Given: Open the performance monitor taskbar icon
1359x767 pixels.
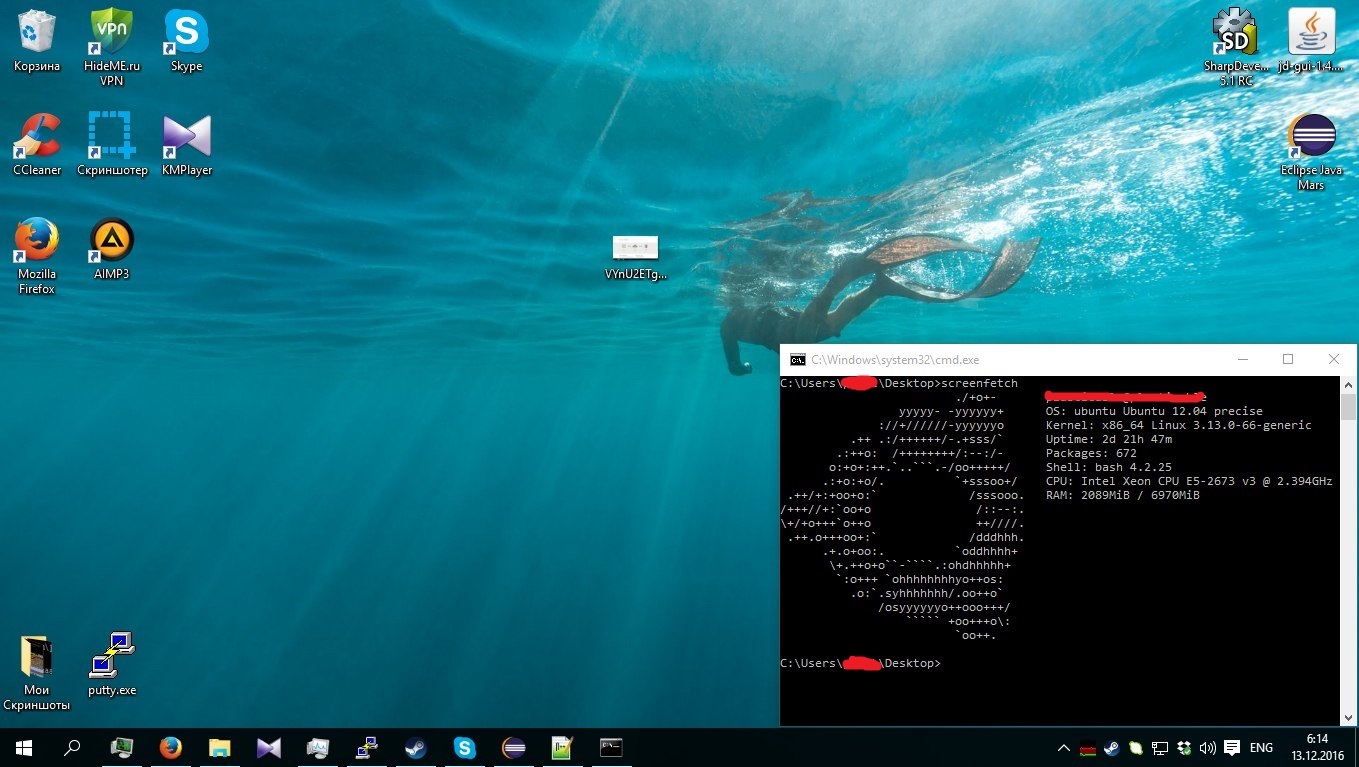Looking at the screenshot, I should pos(318,747).
